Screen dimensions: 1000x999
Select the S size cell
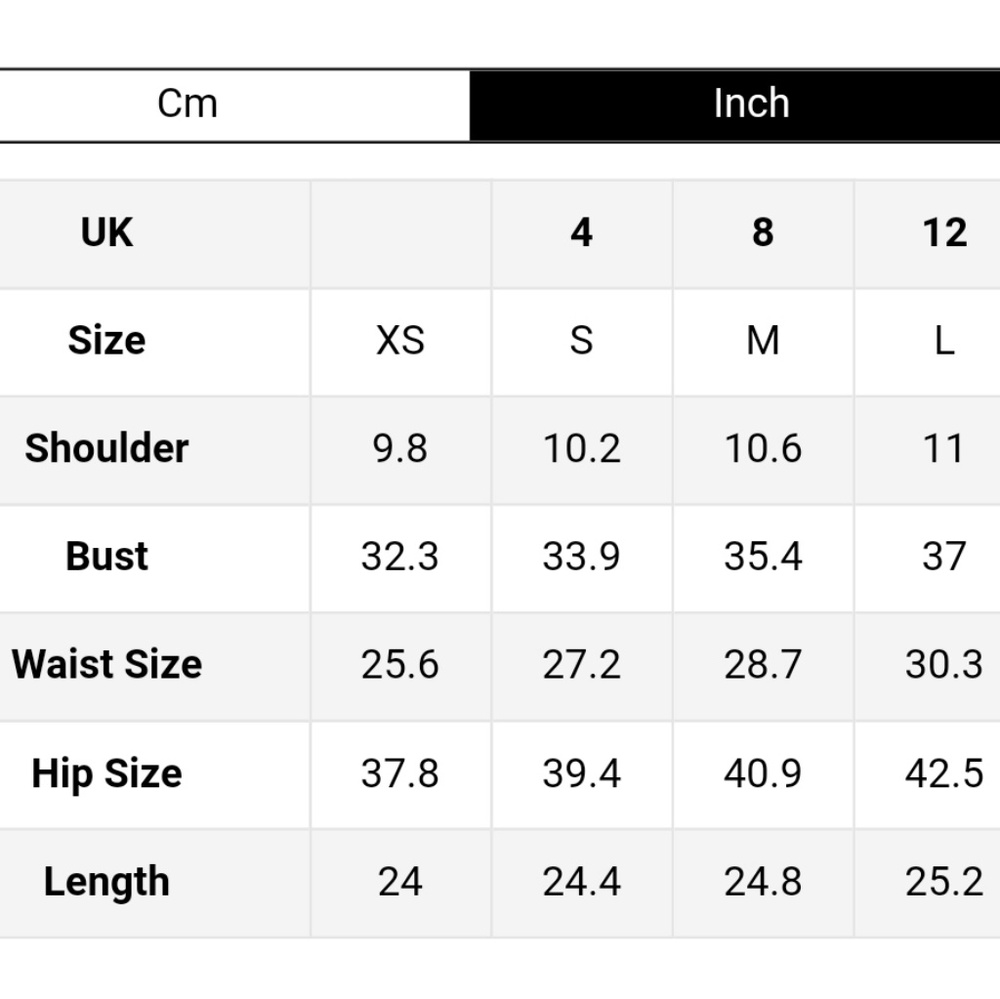pyautogui.click(x=581, y=341)
